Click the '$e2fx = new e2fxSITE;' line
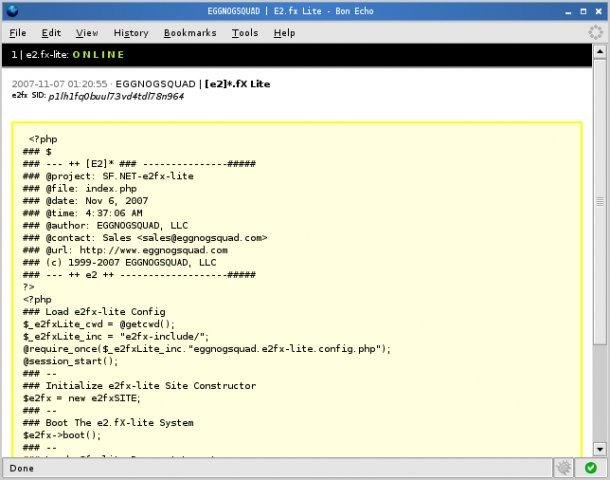The height and width of the screenshot is (480, 610). pyautogui.click(x=82, y=398)
